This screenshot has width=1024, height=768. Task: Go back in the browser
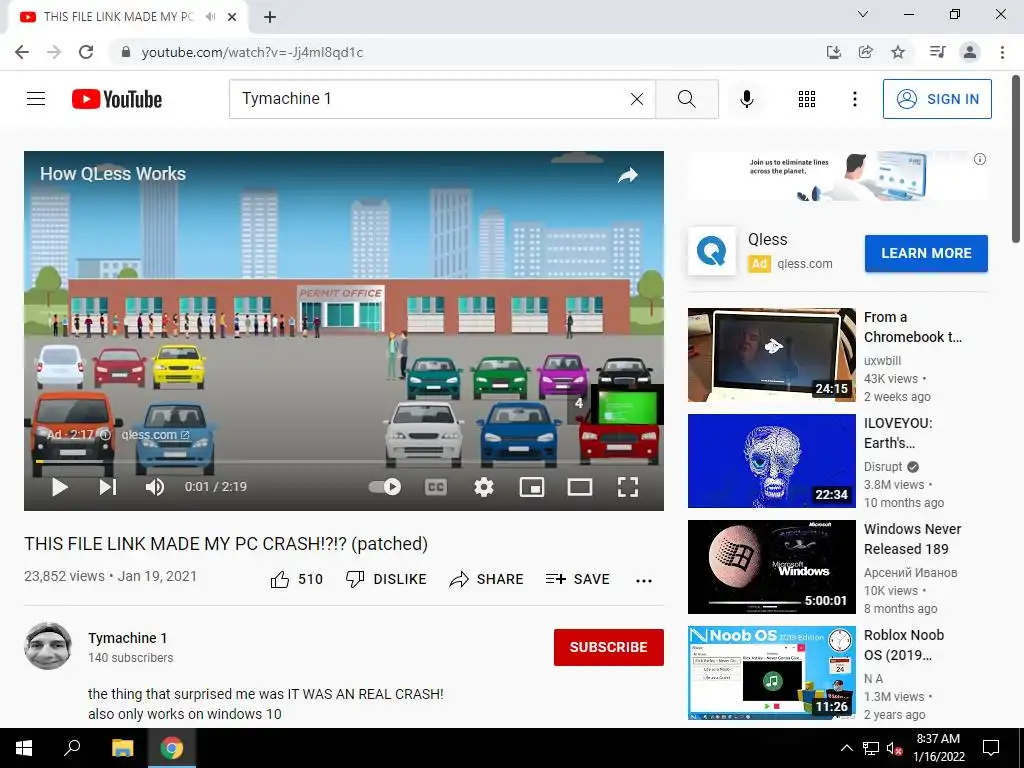[22, 52]
